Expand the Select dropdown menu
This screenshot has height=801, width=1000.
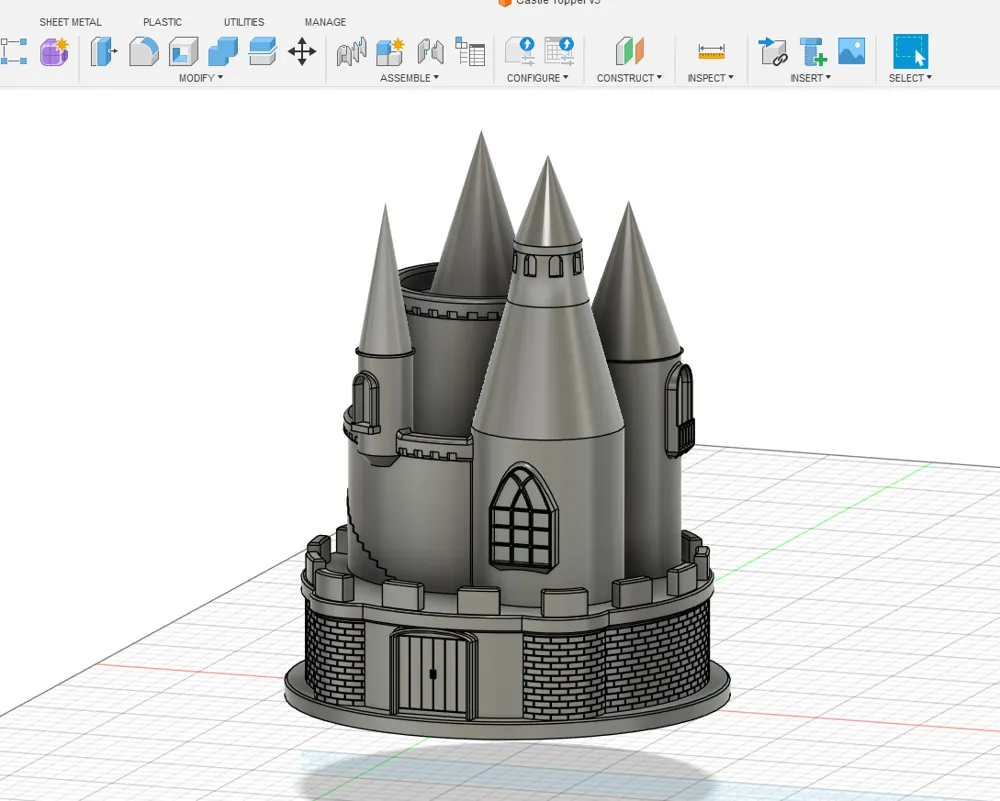click(910, 78)
